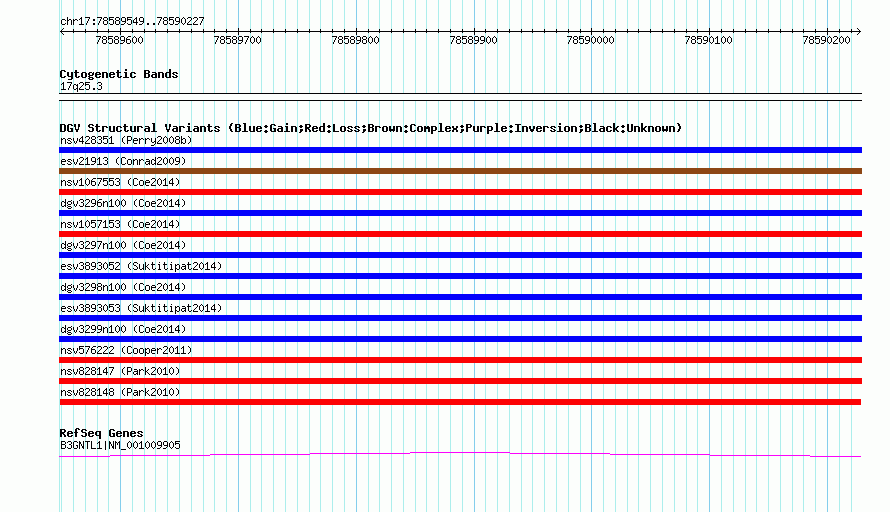
Task: Click the left arrow of the ruler
Action: coord(62,32)
